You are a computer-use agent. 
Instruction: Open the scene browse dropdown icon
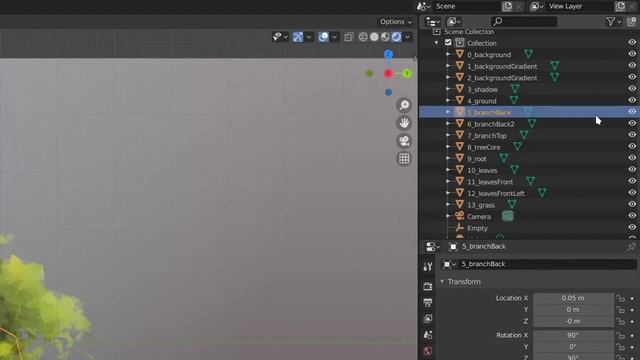(x=423, y=6)
